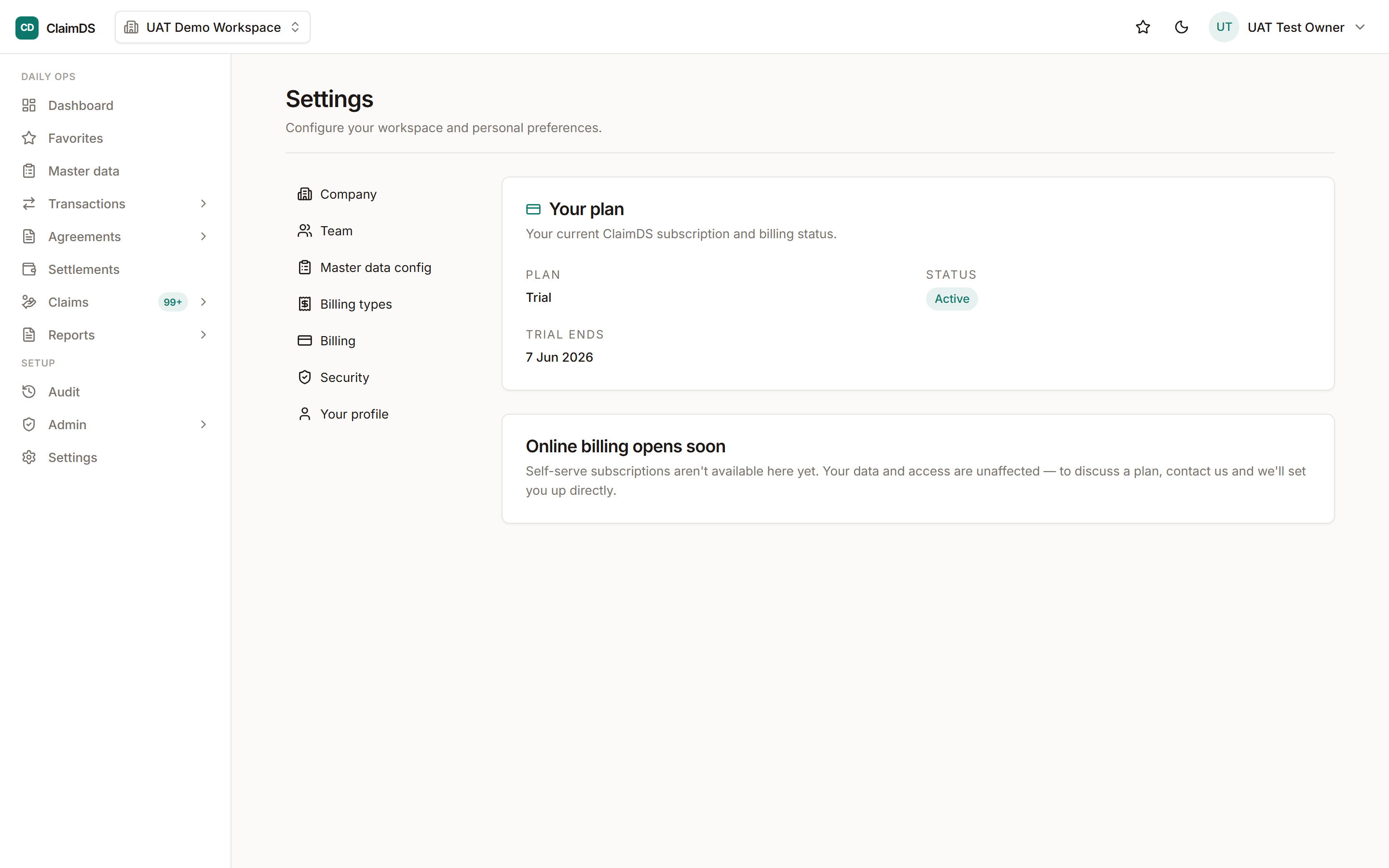Viewport: 1389px width, 868px height.
Task: Click the Claims hand-coins icon
Action: click(x=29, y=301)
